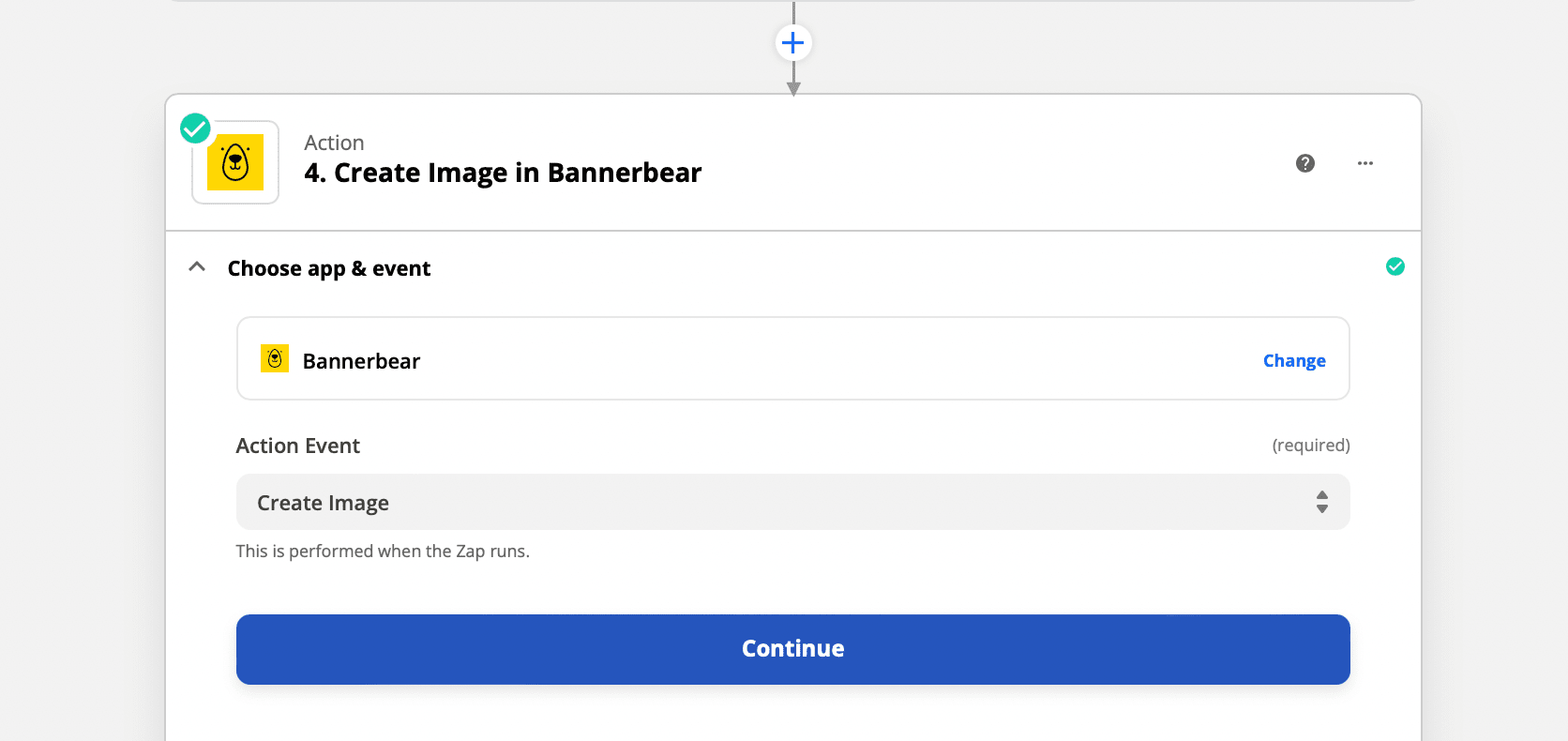Collapse the Choose app & event chevron
This screenshot has height=741, width=1568.
click(197, 267)
